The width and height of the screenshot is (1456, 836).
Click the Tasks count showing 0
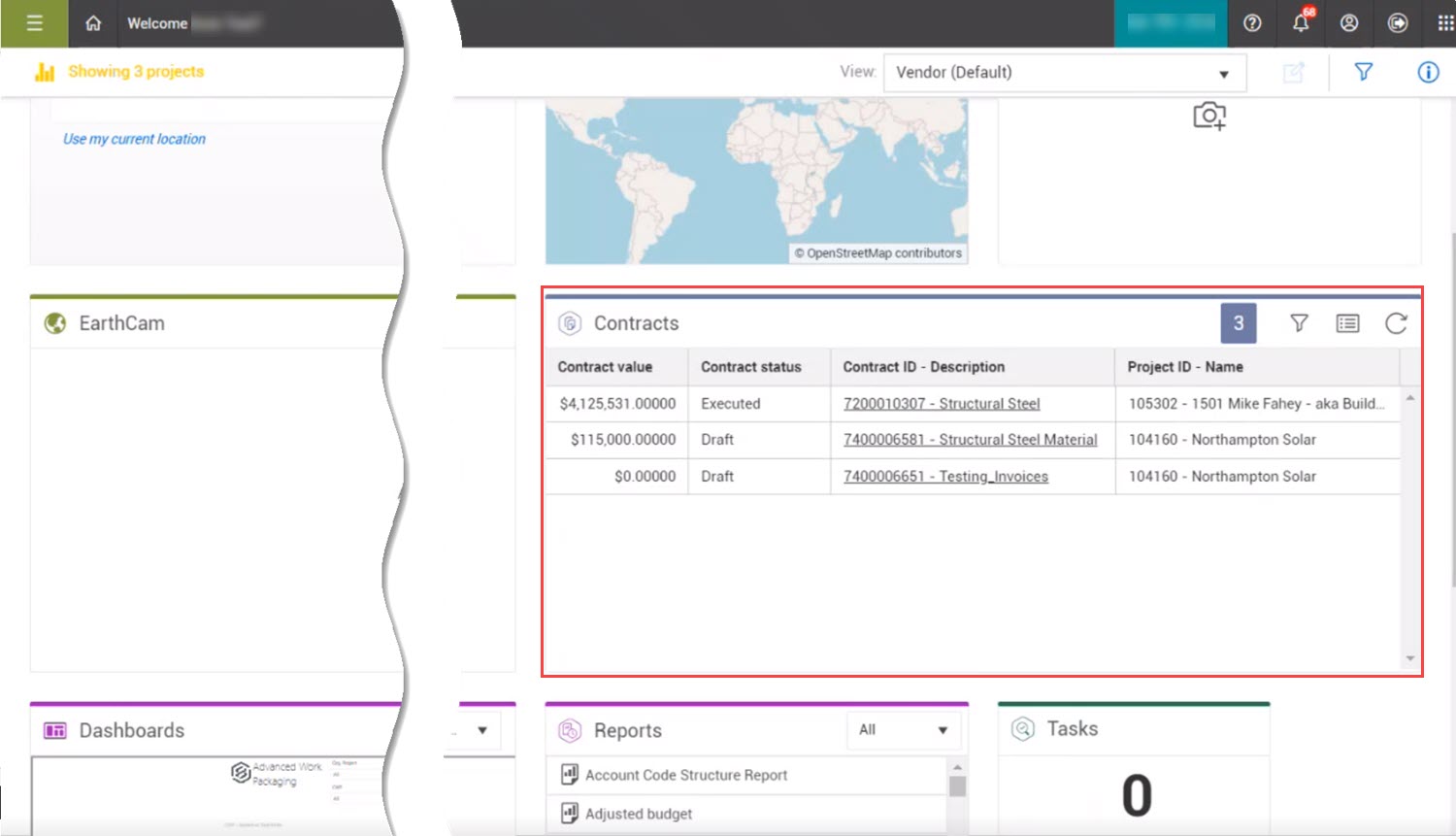[x=1137, y=795]
